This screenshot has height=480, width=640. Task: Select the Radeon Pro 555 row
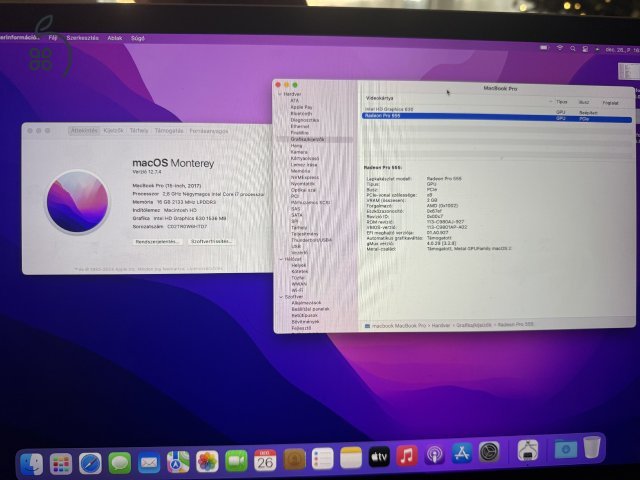coord(497,118)
